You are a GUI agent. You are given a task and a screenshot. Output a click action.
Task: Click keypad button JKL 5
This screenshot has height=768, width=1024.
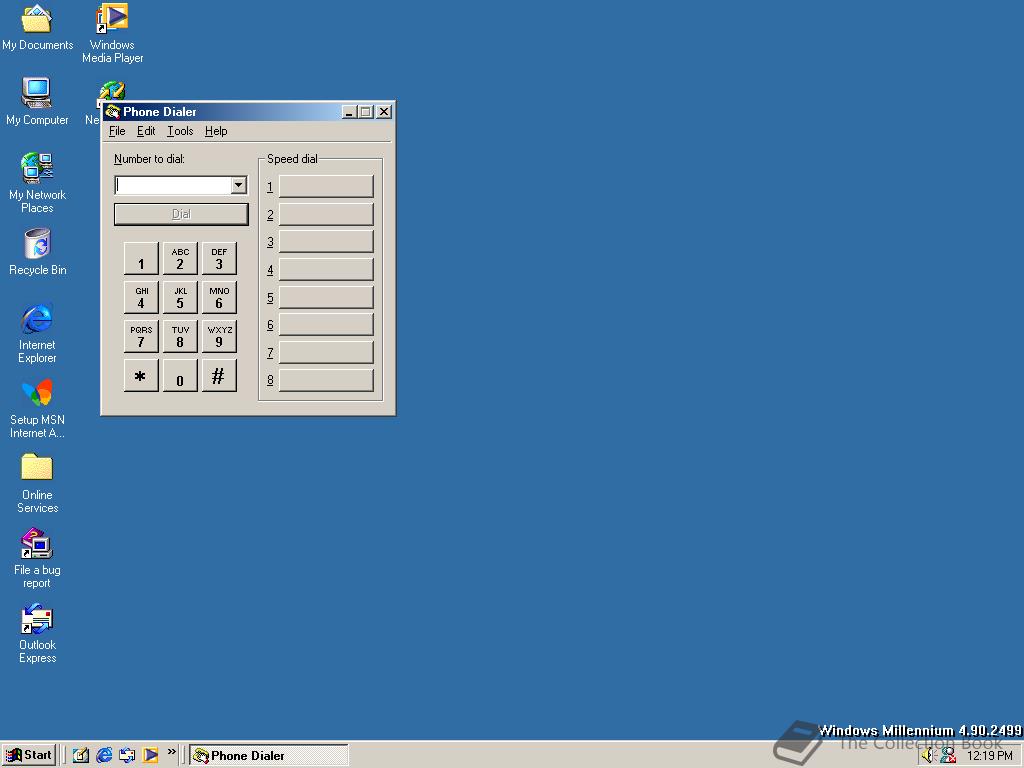pos(180,297)
